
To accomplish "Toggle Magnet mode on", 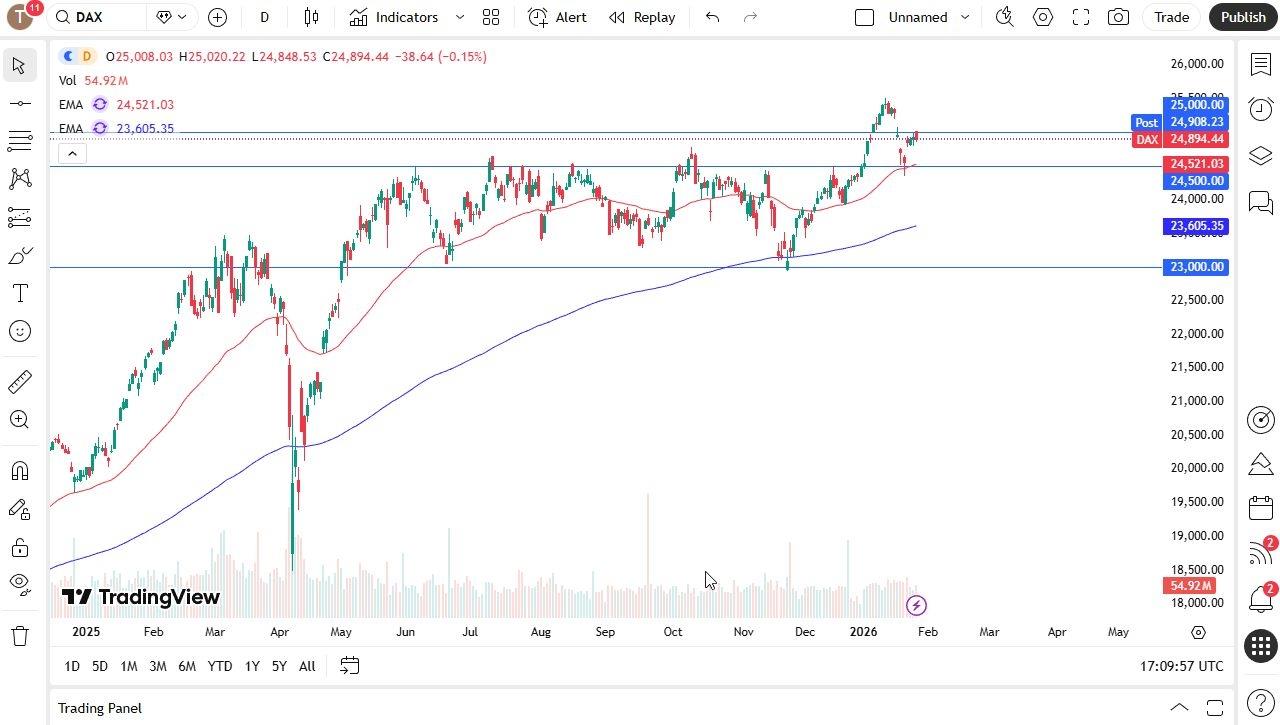I will click(19, 470).
